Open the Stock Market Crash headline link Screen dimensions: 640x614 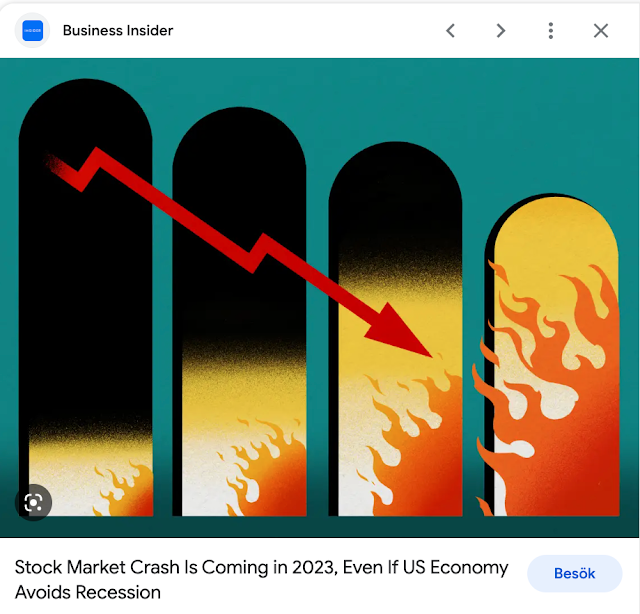tap(261, 580)
